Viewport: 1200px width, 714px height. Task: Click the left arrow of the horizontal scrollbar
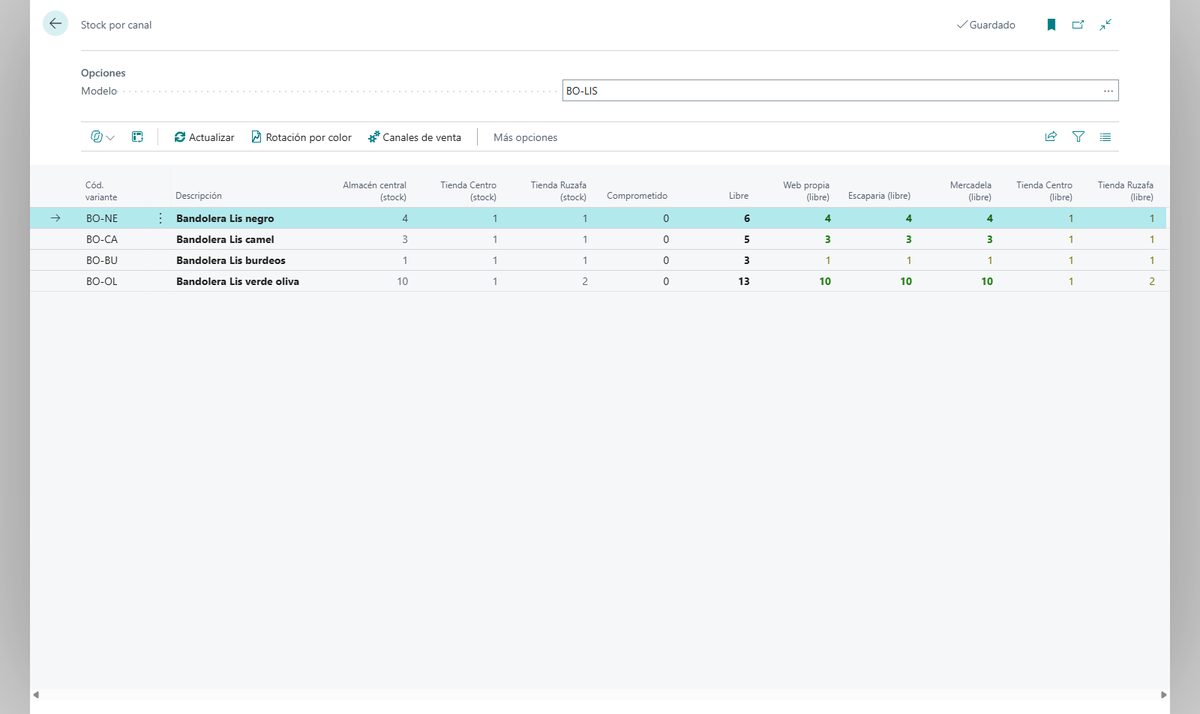(x=36, y=695)
